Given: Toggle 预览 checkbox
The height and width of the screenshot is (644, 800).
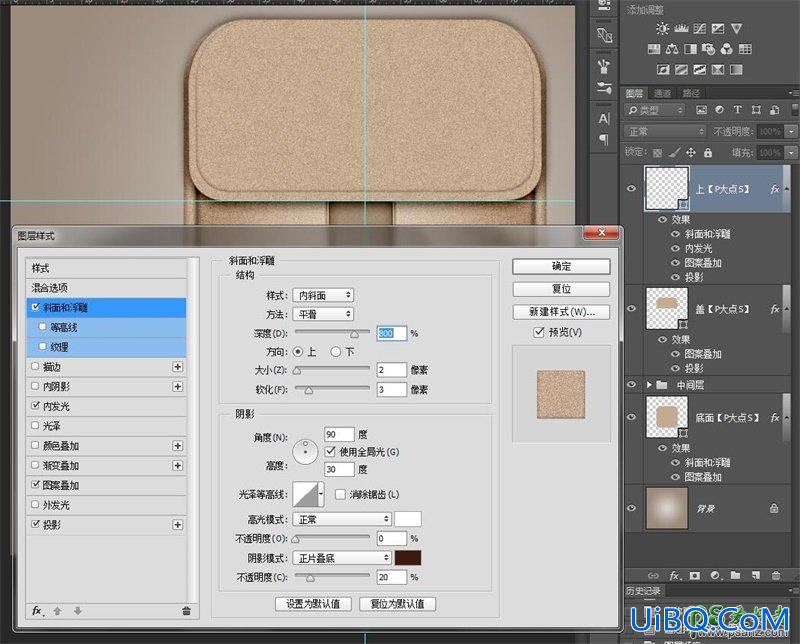Looking at the screenshot, I should [x=539, y=332].
